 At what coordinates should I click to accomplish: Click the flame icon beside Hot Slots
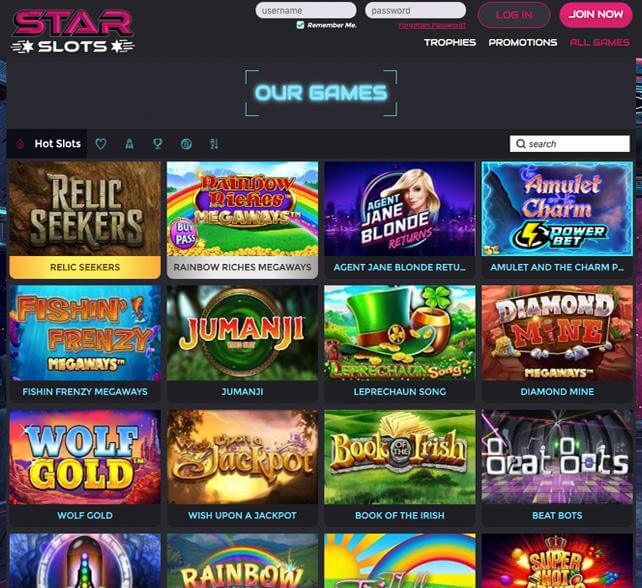click(20, 144)
